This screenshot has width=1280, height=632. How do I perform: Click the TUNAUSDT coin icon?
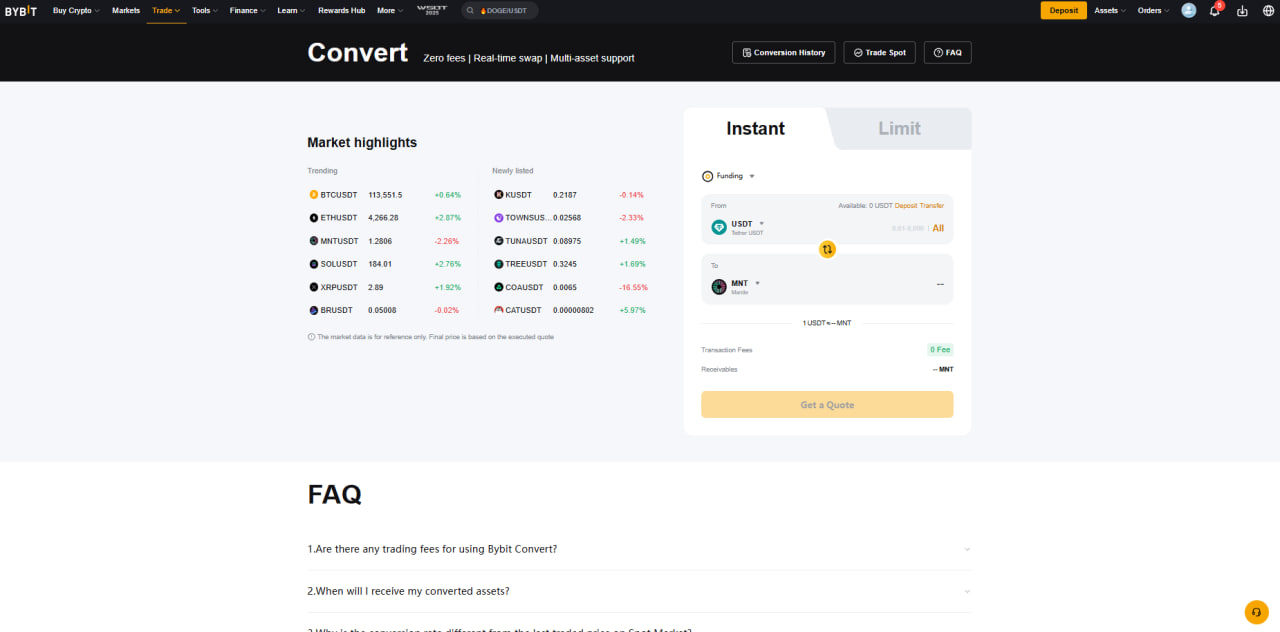[498, 241]
